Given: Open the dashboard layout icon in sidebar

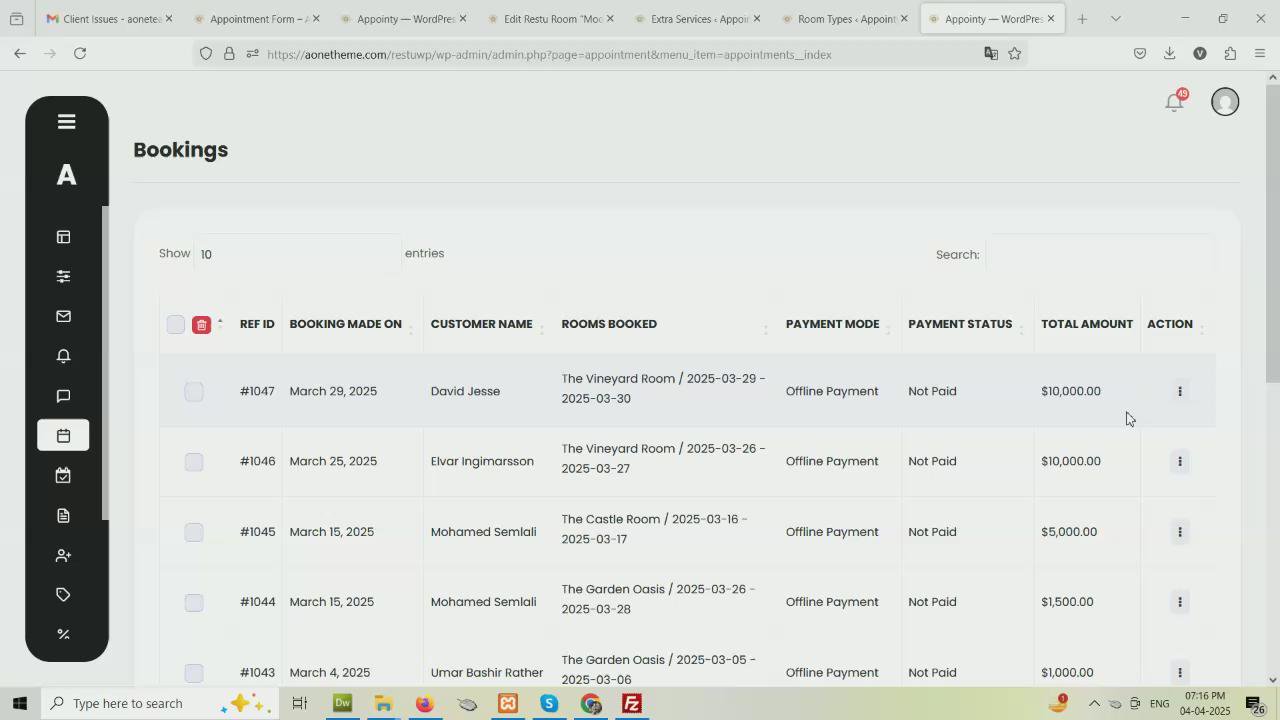Looking at the screenshot, I should (63, 237).
